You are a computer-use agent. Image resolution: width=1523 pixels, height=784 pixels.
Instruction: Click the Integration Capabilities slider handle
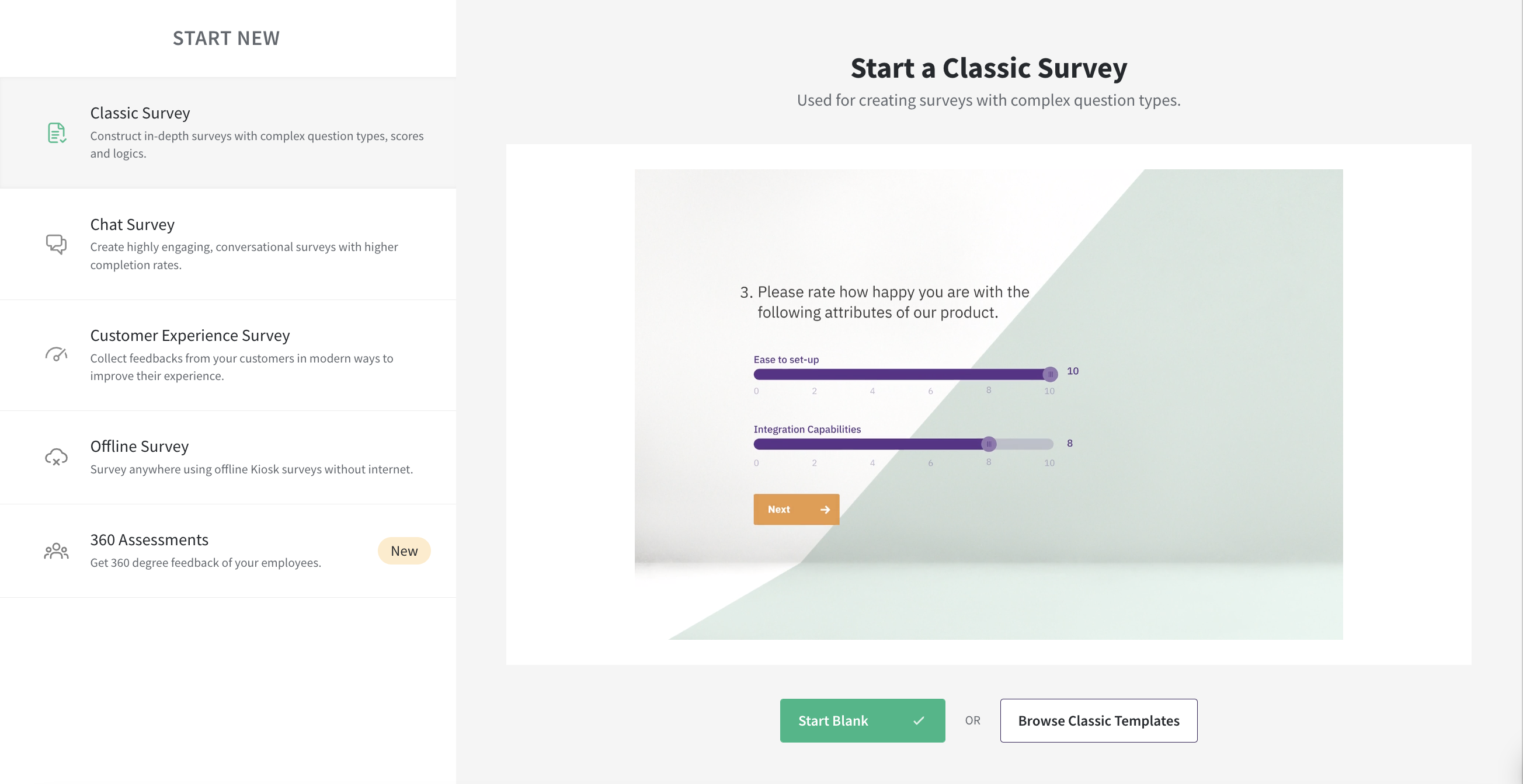(x=988, y=444)
